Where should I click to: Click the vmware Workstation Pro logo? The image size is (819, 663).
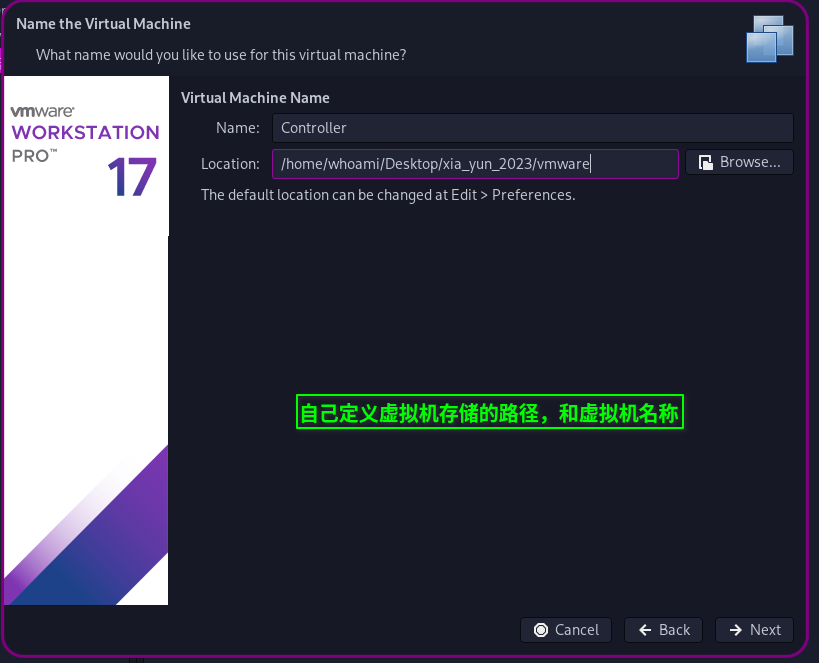click(x=84, y=133)
